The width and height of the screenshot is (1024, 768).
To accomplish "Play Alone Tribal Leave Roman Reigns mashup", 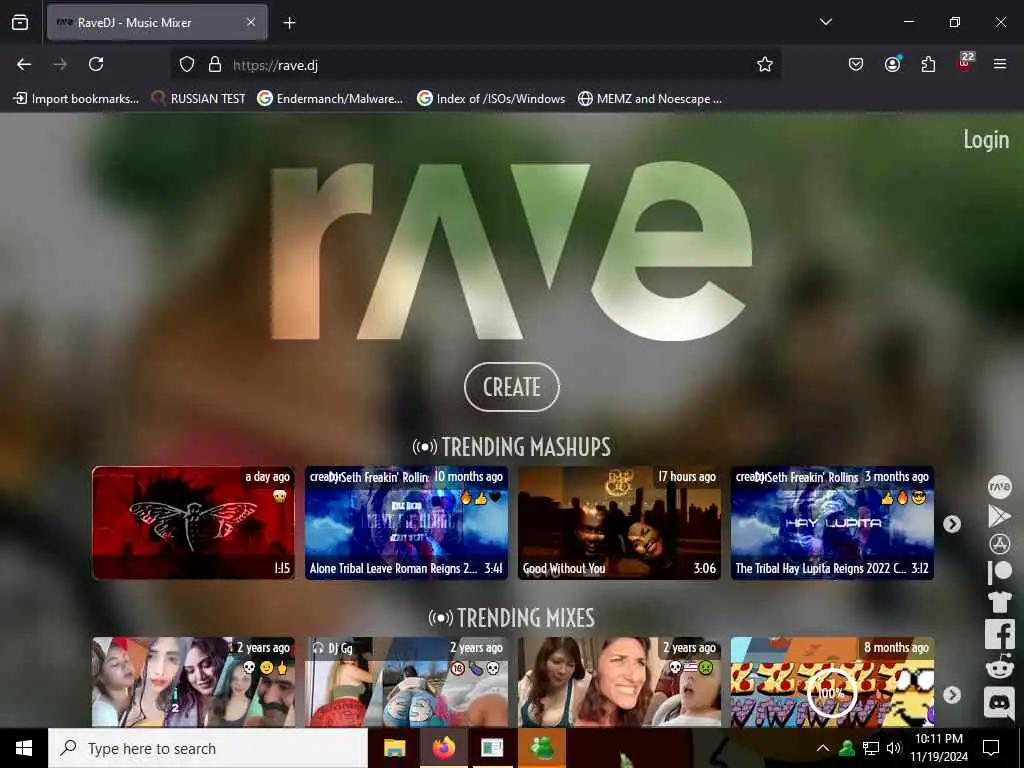I will (406, 523).
